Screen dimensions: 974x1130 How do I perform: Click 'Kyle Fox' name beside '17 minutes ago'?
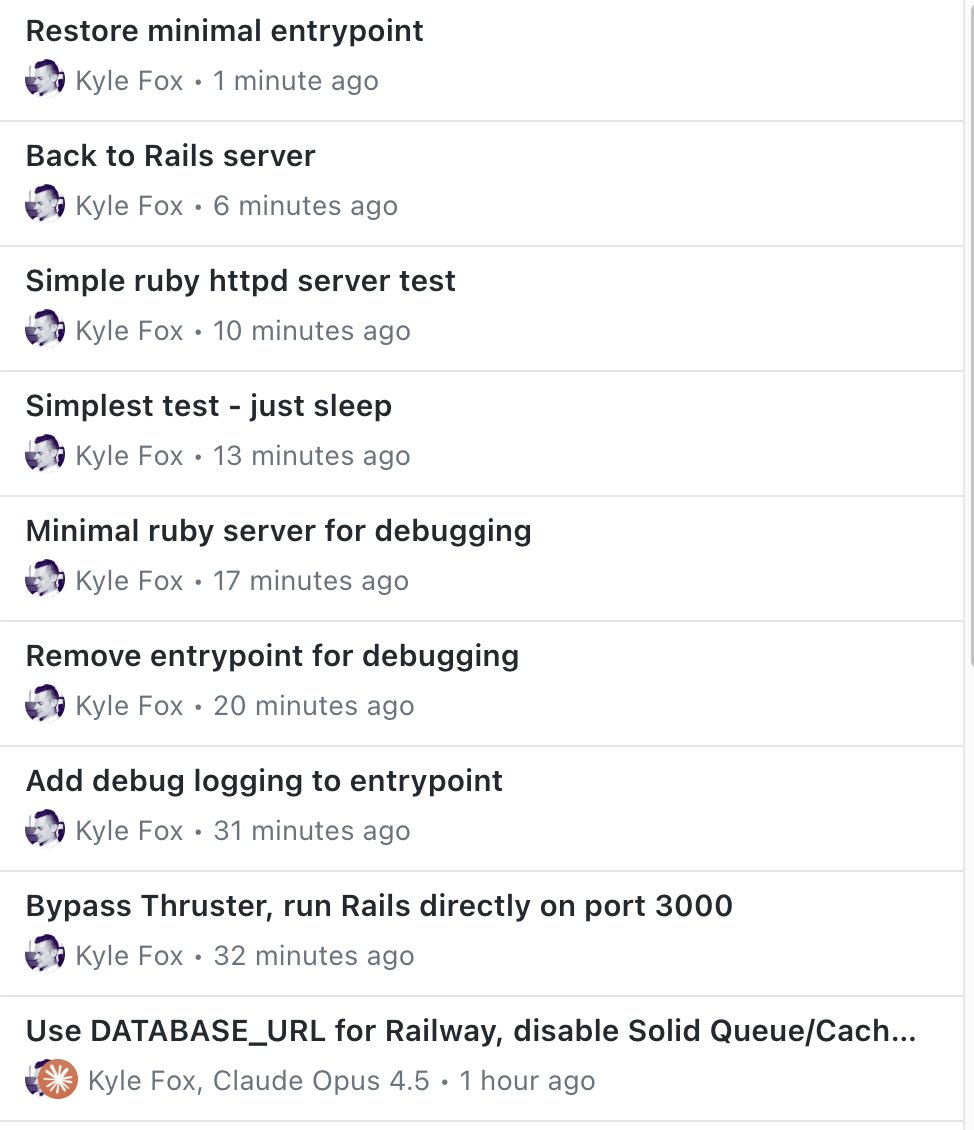[130, 581]
